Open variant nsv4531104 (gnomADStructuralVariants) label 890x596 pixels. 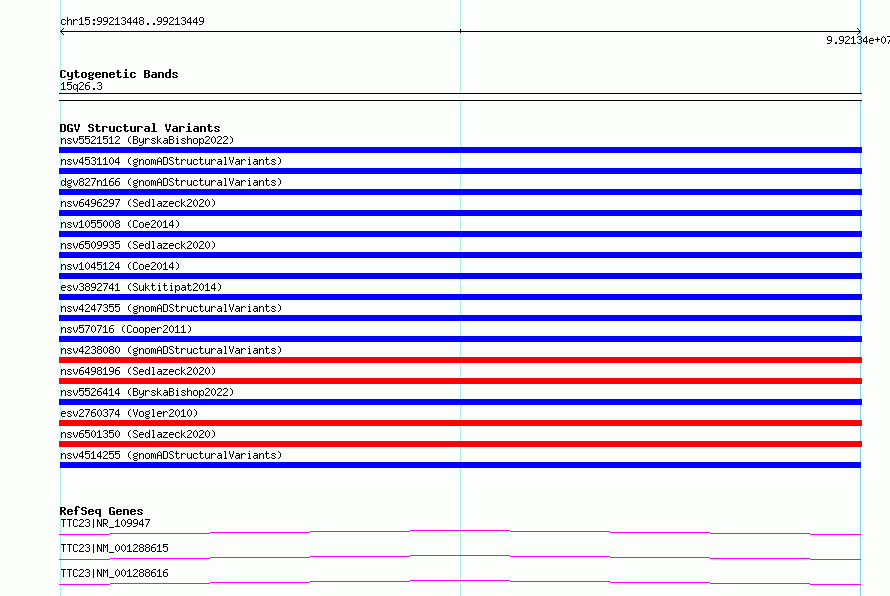pyautogui.click(x=171, y=161)
